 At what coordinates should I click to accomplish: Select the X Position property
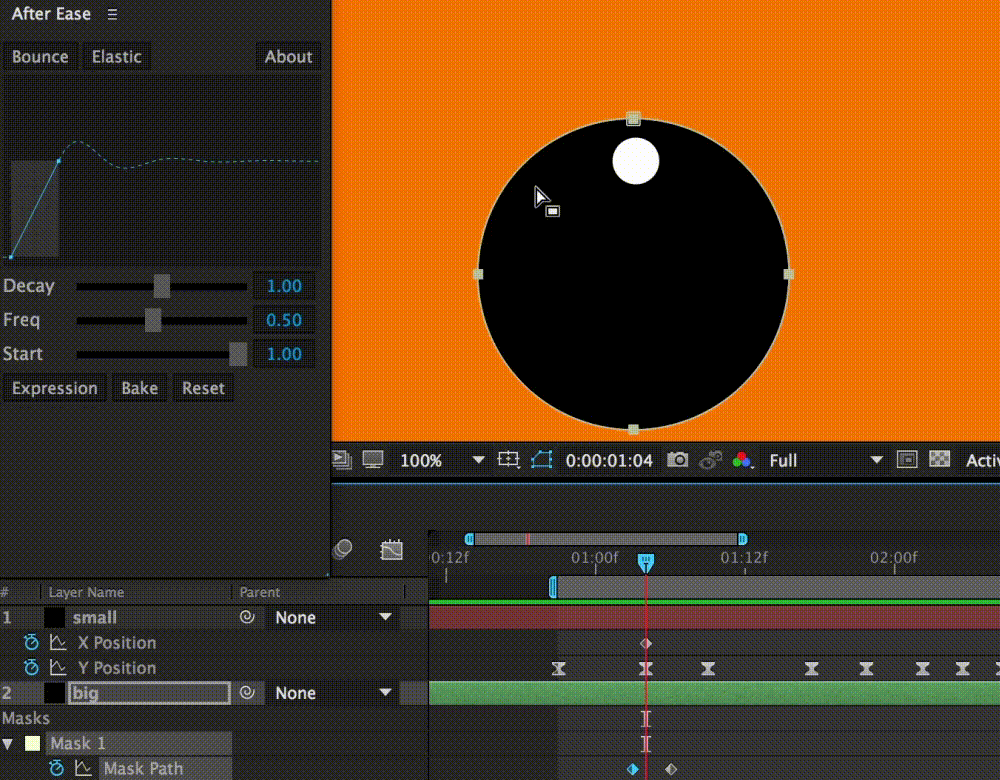117,643
